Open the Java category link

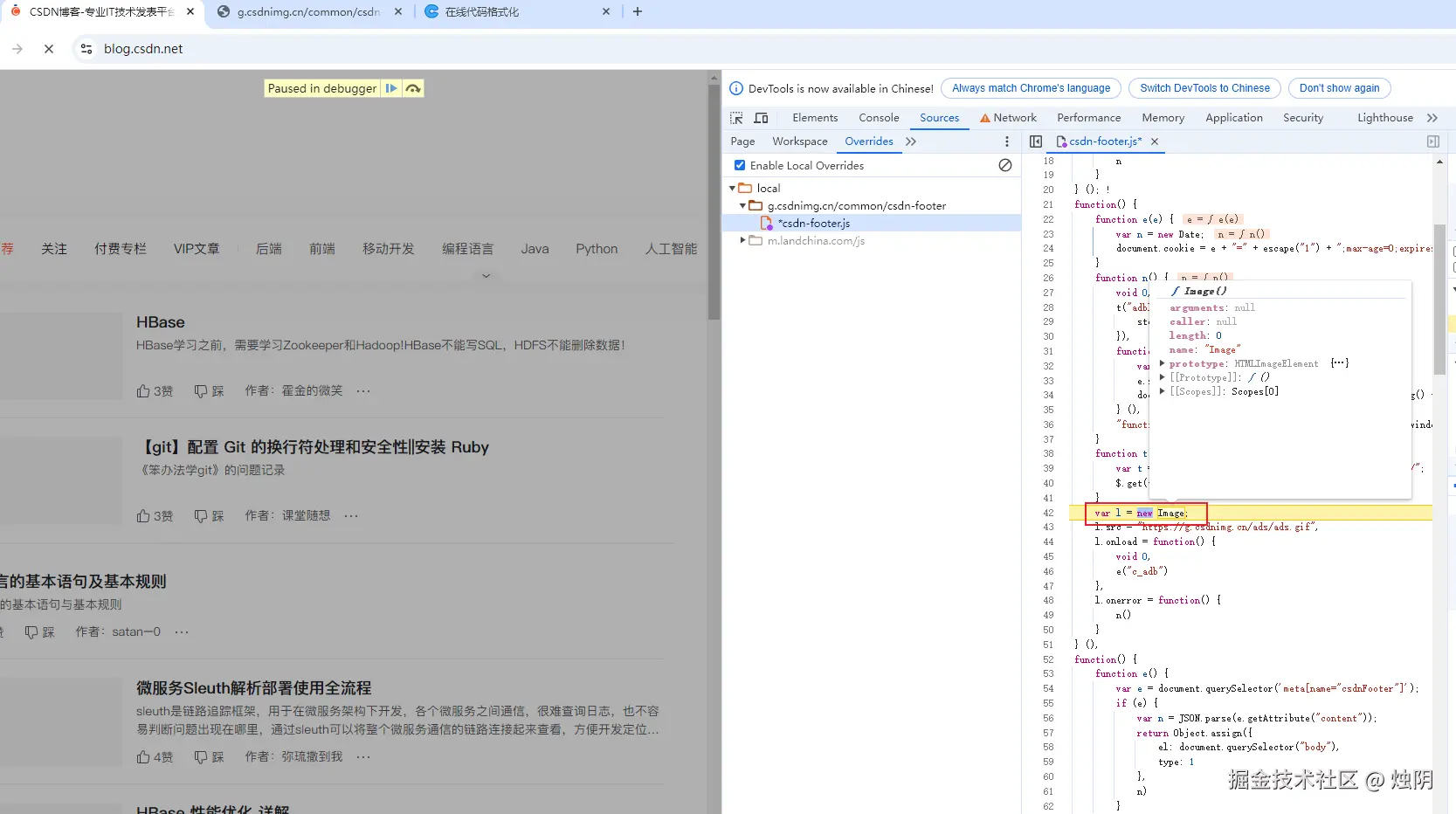click(535, 249)
